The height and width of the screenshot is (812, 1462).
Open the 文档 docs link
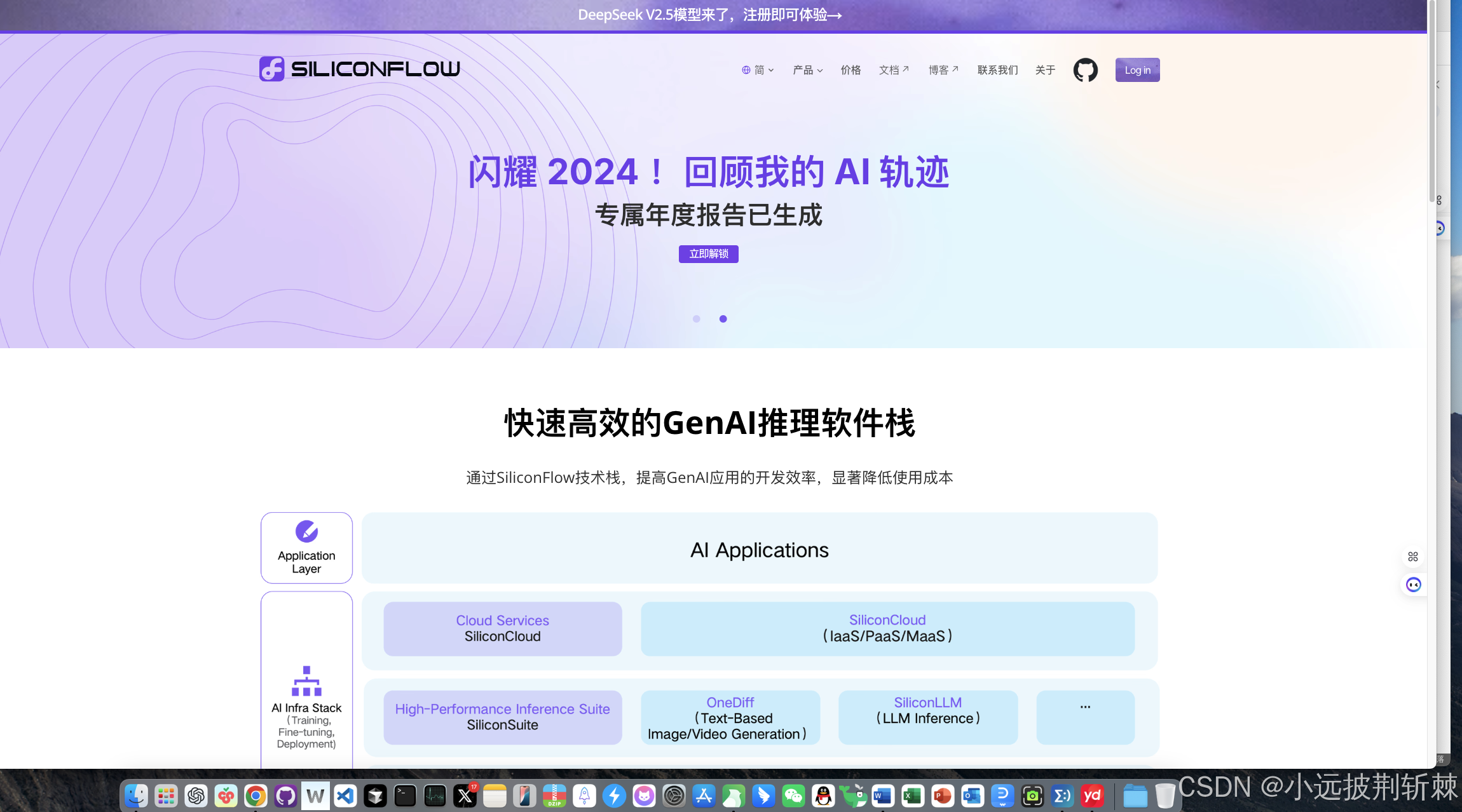[894, 70]
